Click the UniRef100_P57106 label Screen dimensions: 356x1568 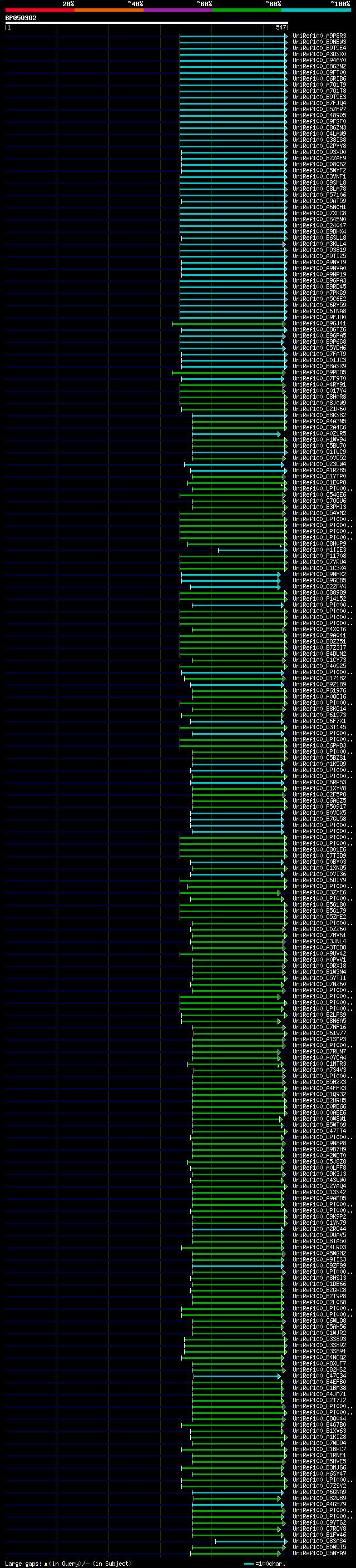pyautogui.click(x=319, y=195)
